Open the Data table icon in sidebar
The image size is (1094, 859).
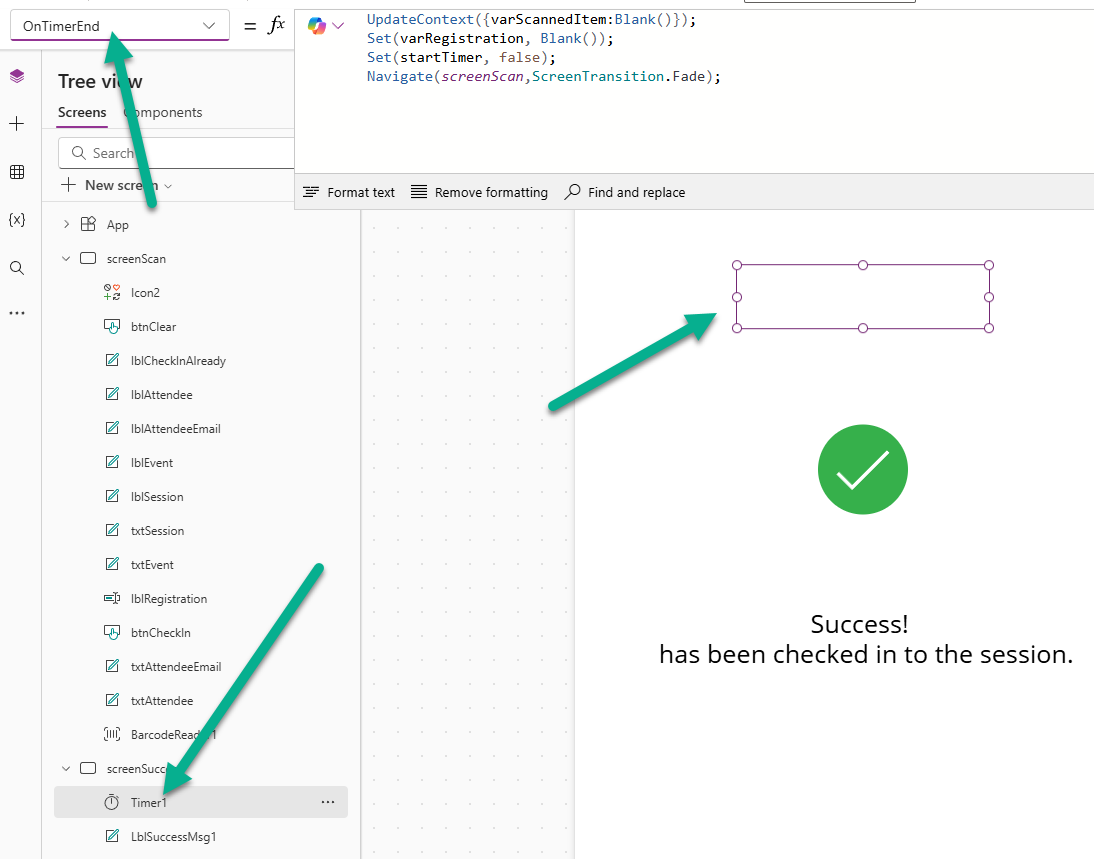[17, 172]
